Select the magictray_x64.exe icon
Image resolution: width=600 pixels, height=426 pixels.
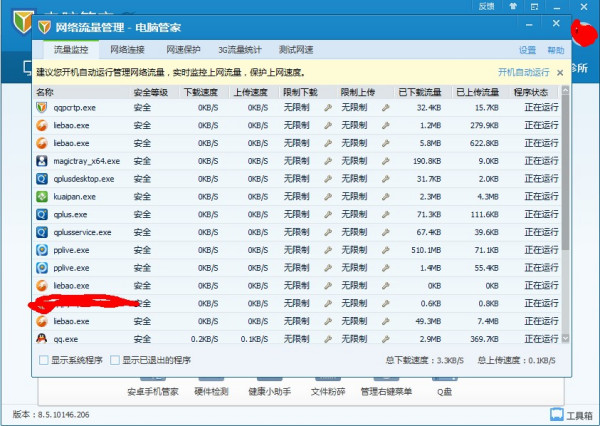(x=42, y=161)
